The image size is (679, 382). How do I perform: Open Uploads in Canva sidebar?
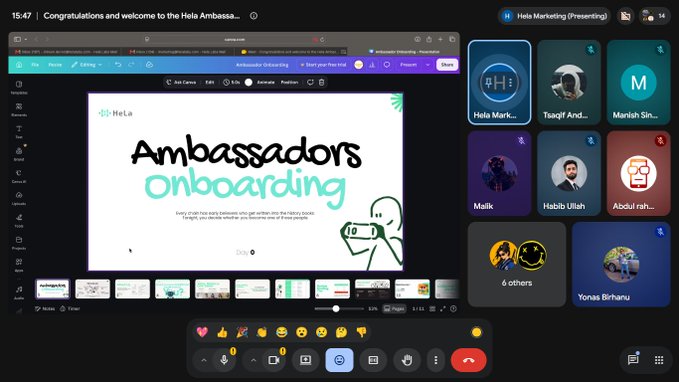(19, 198)
